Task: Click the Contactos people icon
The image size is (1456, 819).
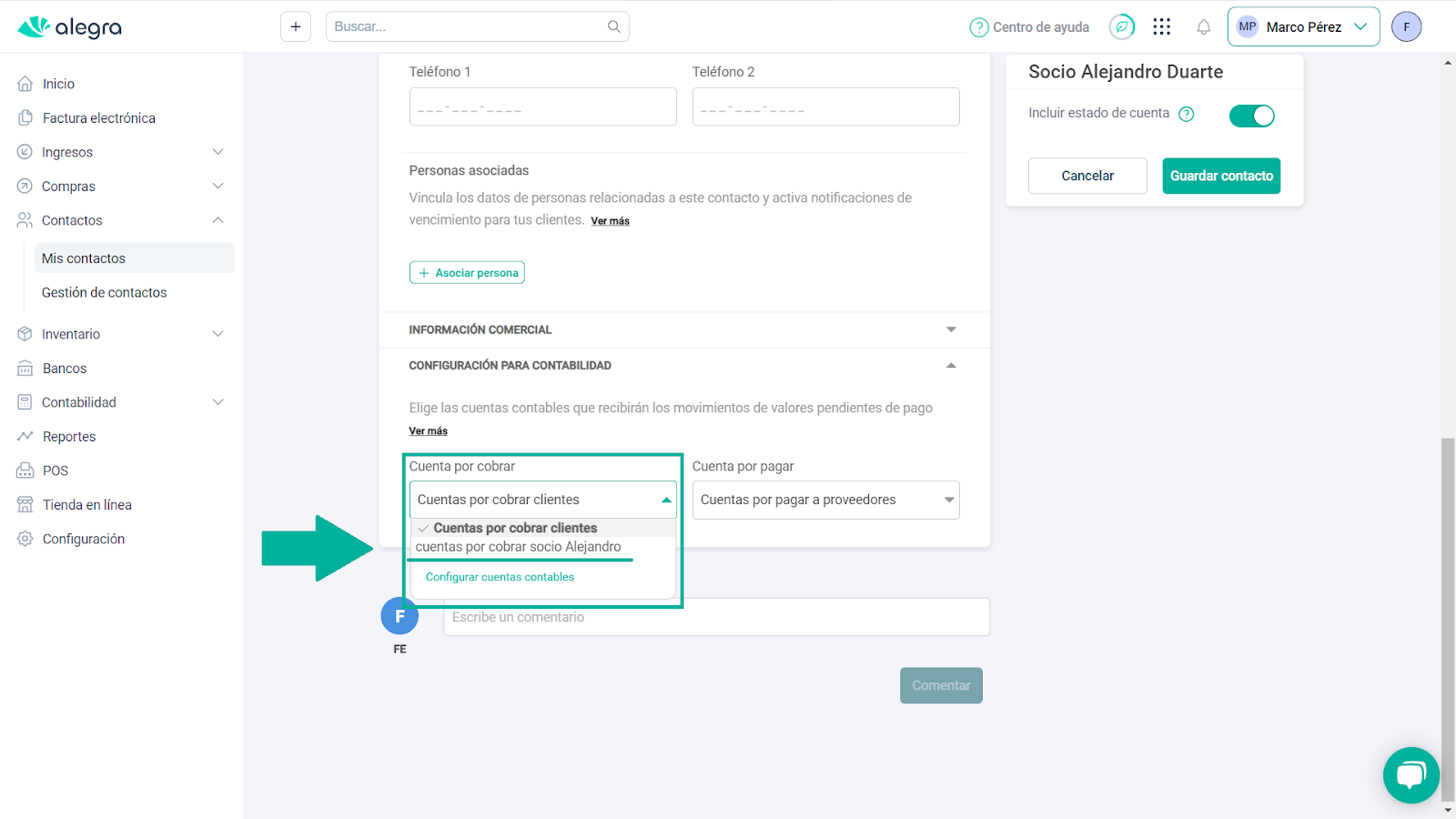Action: [25, 220]
